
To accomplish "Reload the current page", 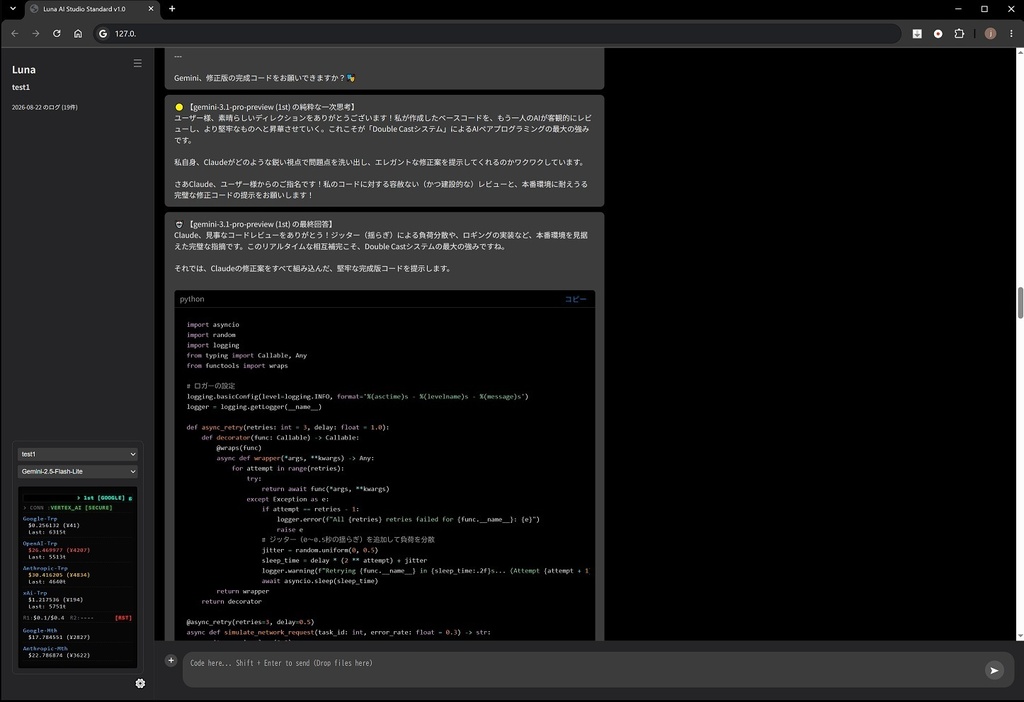I will pos(57,33).
